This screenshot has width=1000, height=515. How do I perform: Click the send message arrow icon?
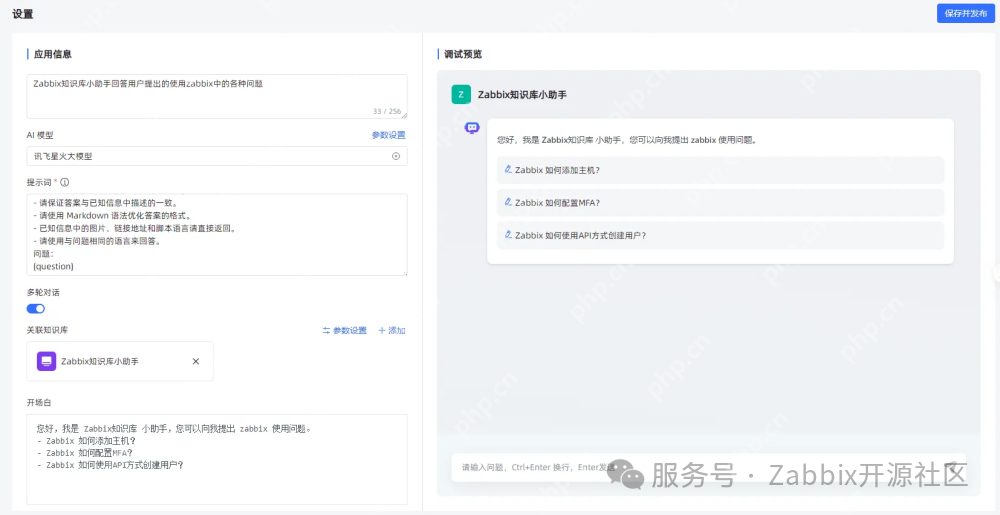[952, 467]
